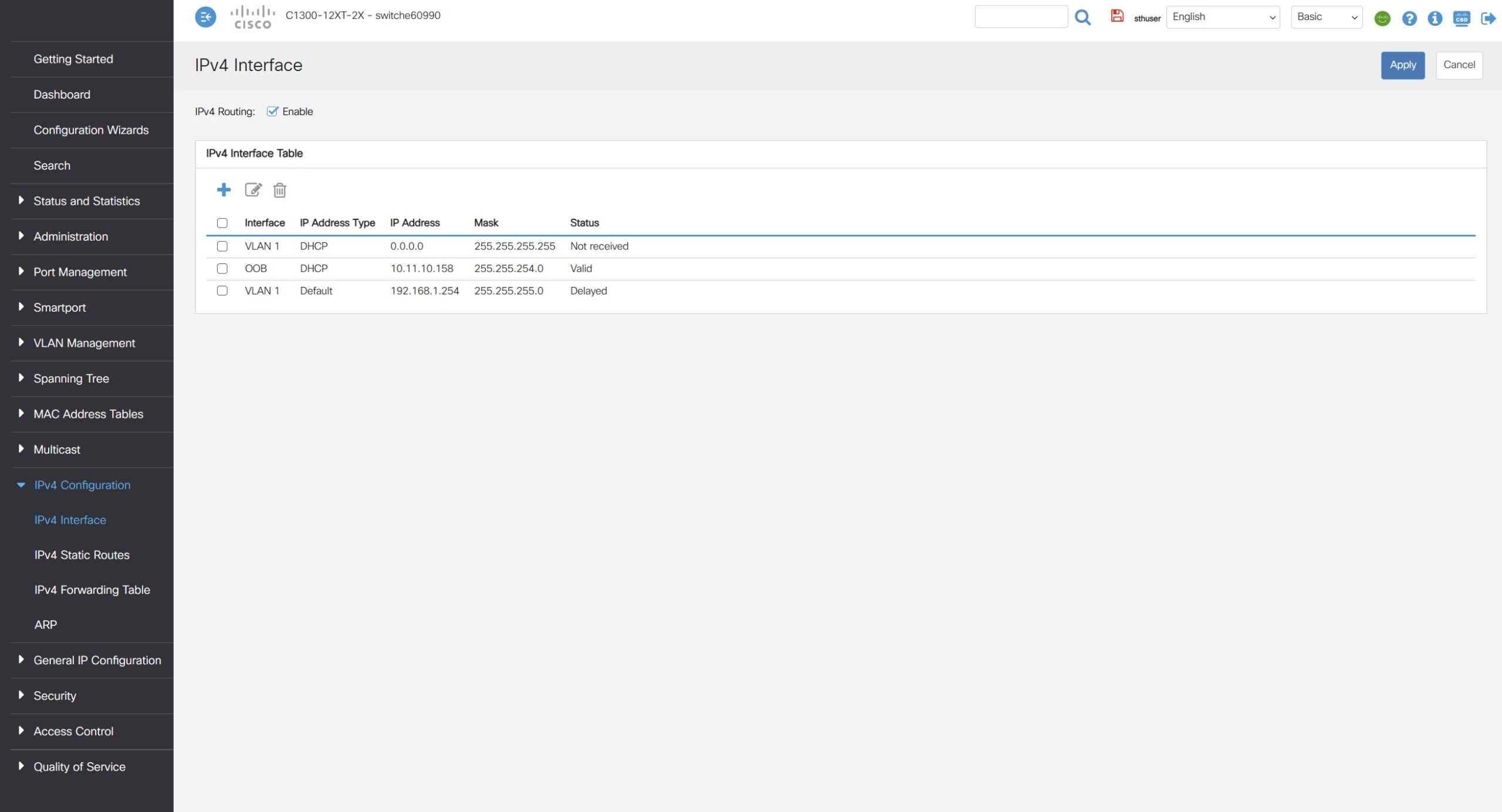Open the blue help question mark icon
The width and height of the screenshot is (1502, 812).
tap(1409, 19)
